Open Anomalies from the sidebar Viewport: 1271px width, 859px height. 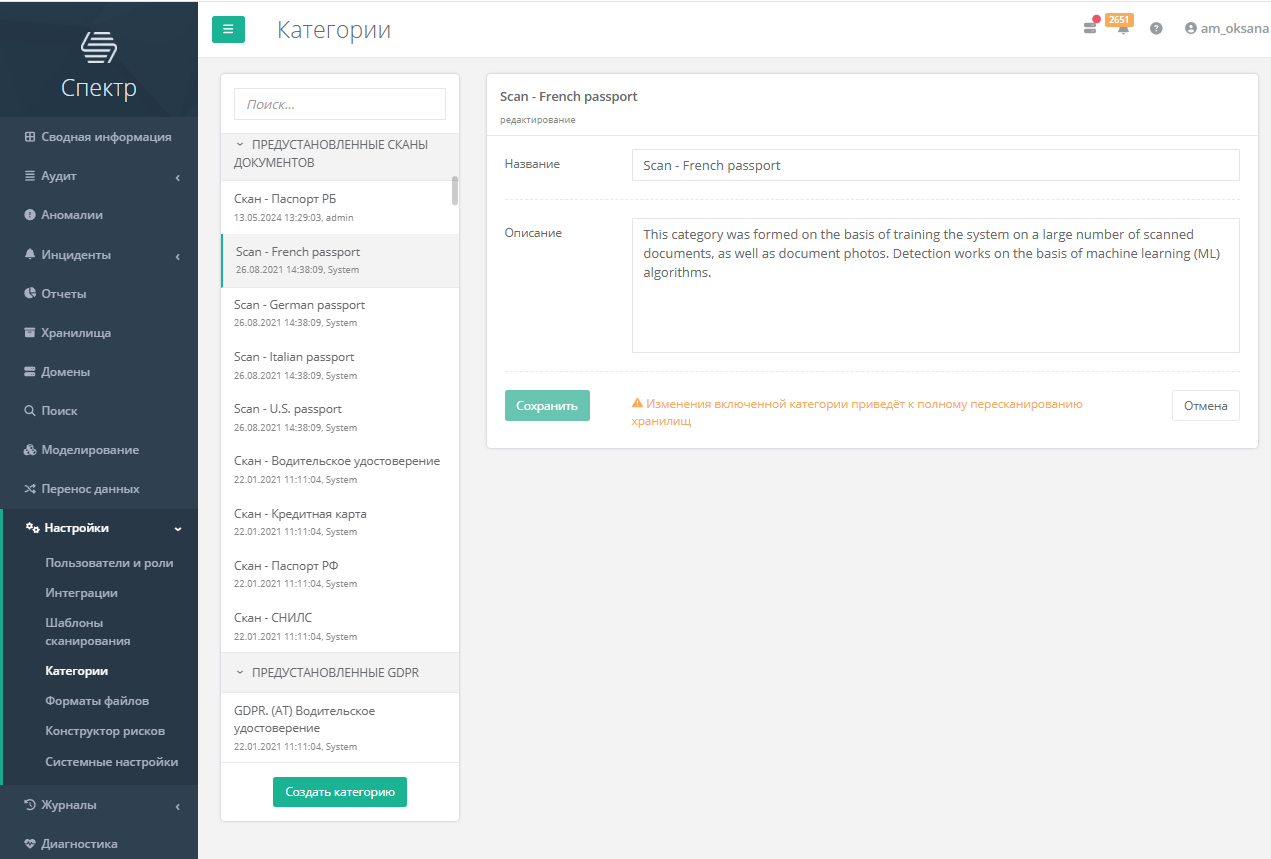coord(72,215)
